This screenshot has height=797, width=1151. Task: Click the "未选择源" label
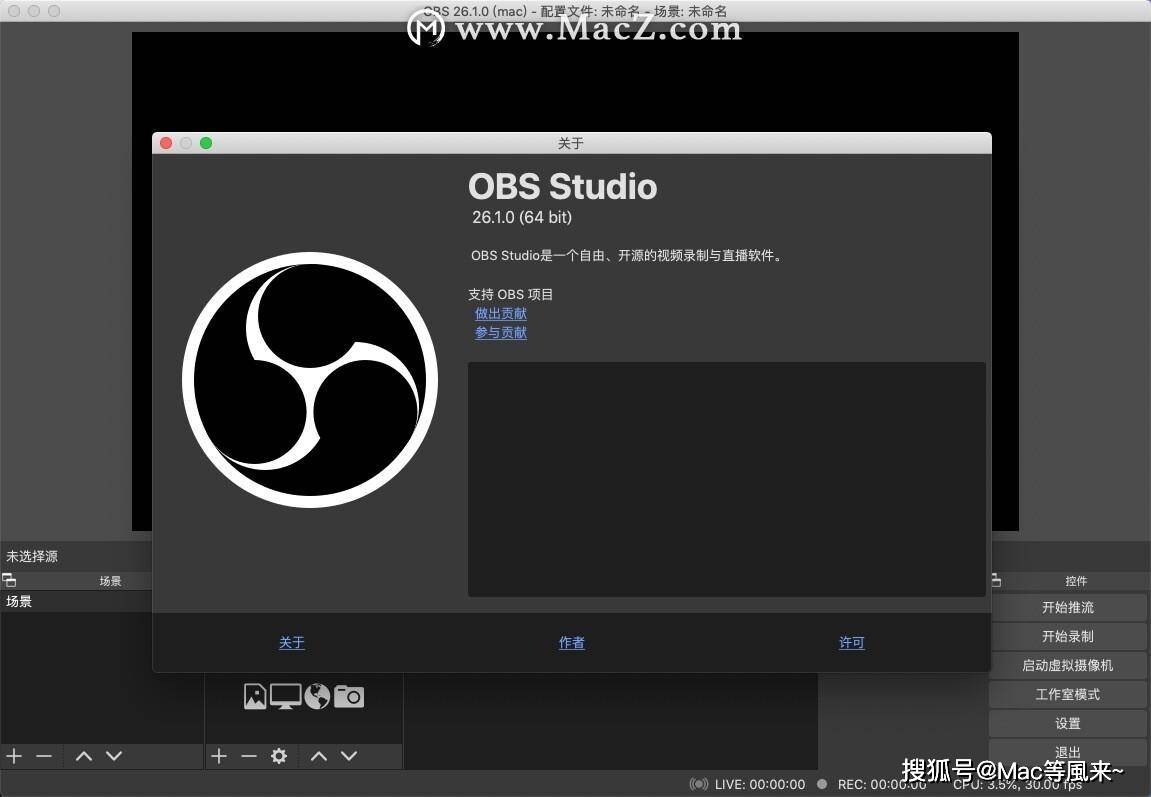(32, 556)
